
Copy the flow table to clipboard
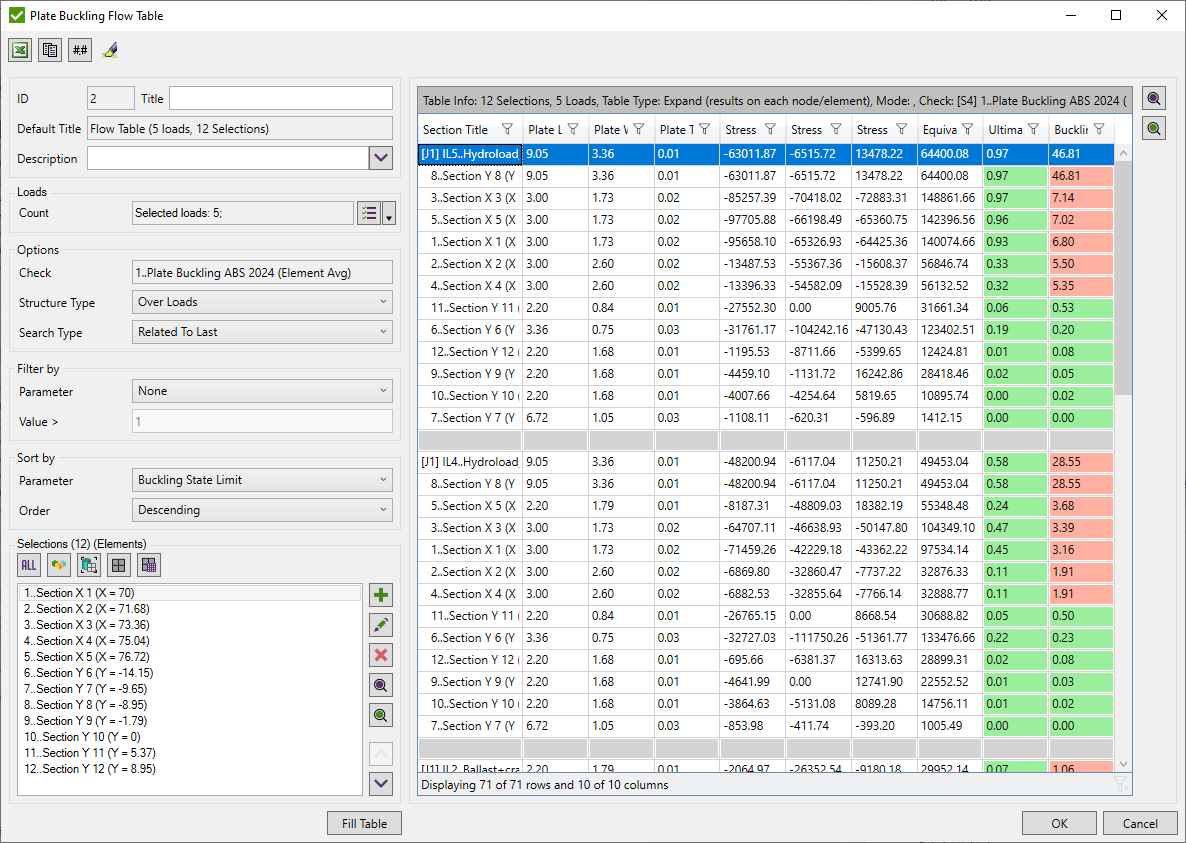click(x=49, y=49)
